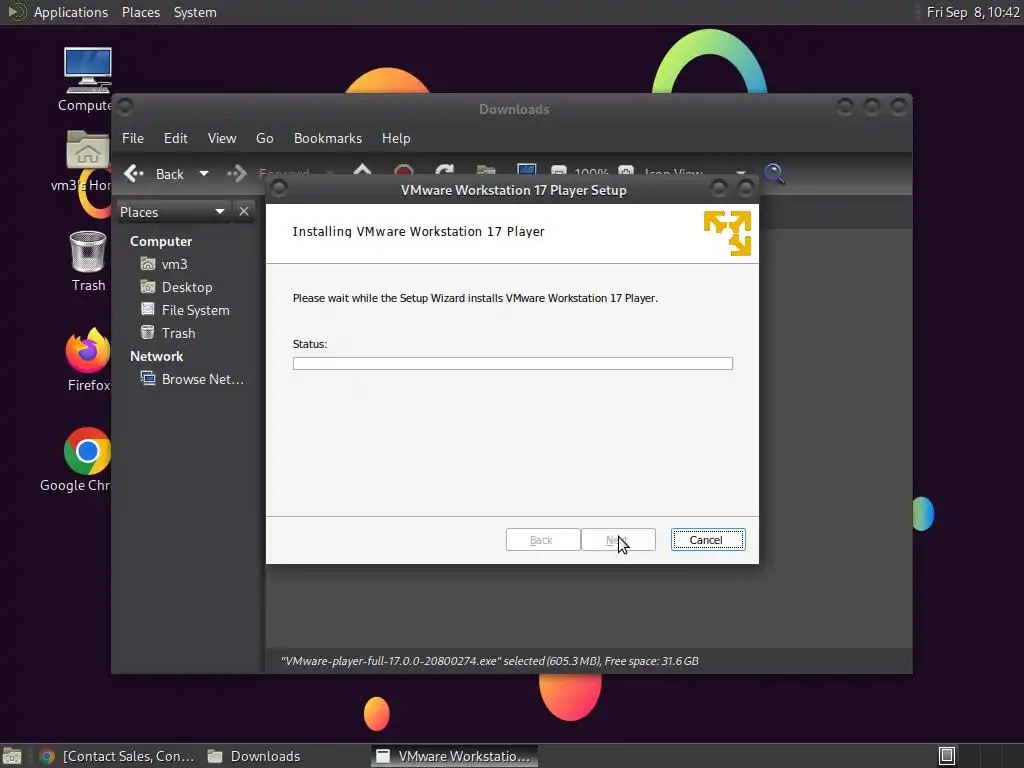Click the Computer heading in the sidebar
The height and width of the screenshot is (768, 1024).
point(161,241)
